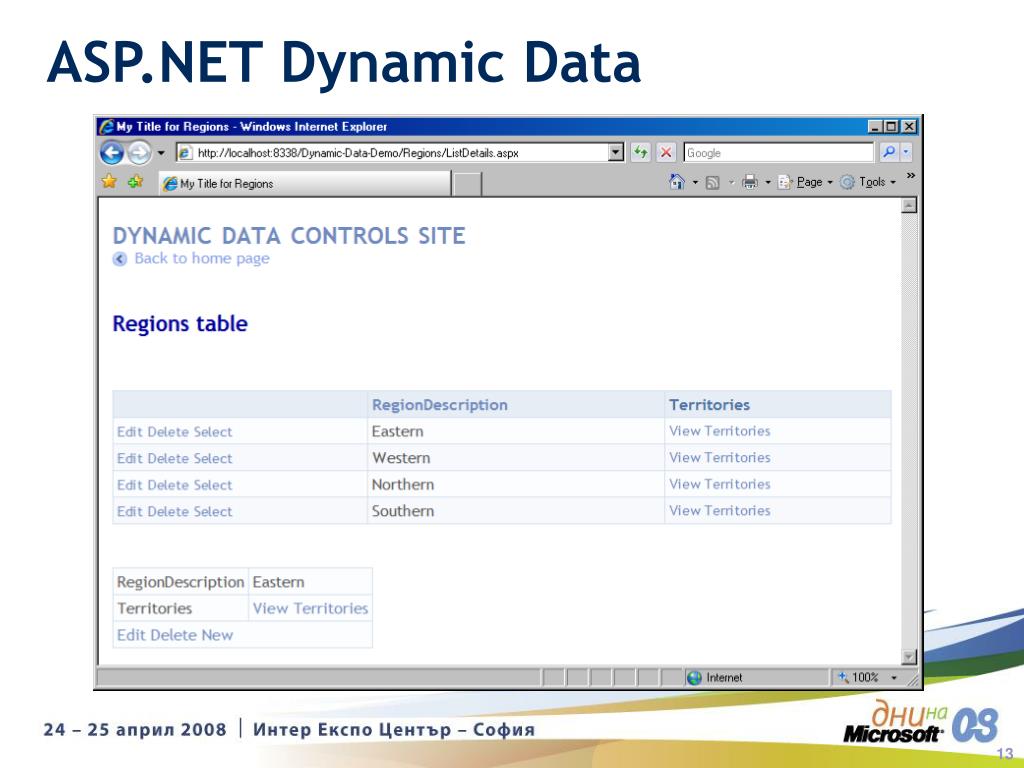Click the magnifier search button
The image size is (1024, 768).
tap(888, 152)
